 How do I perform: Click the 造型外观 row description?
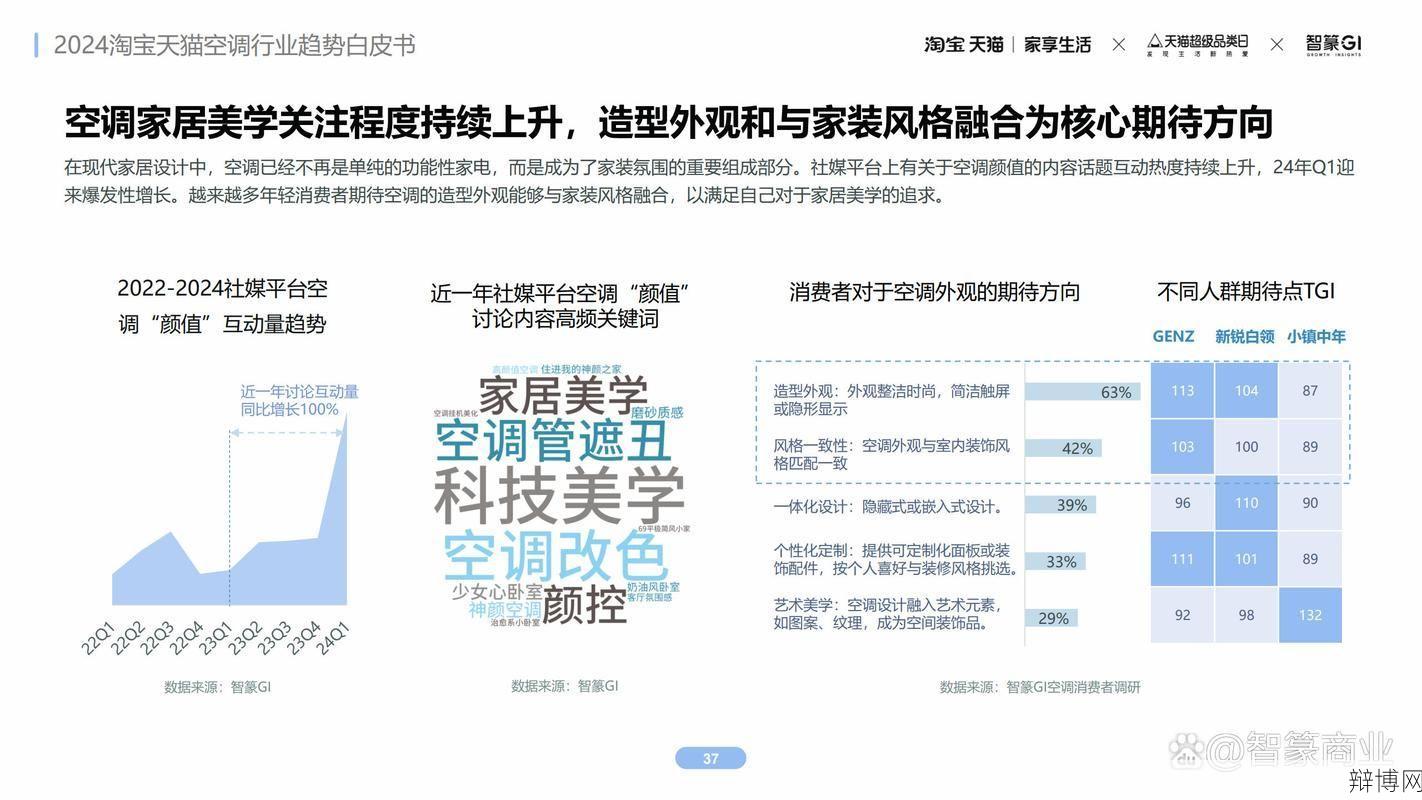click(x=892, y=400)
